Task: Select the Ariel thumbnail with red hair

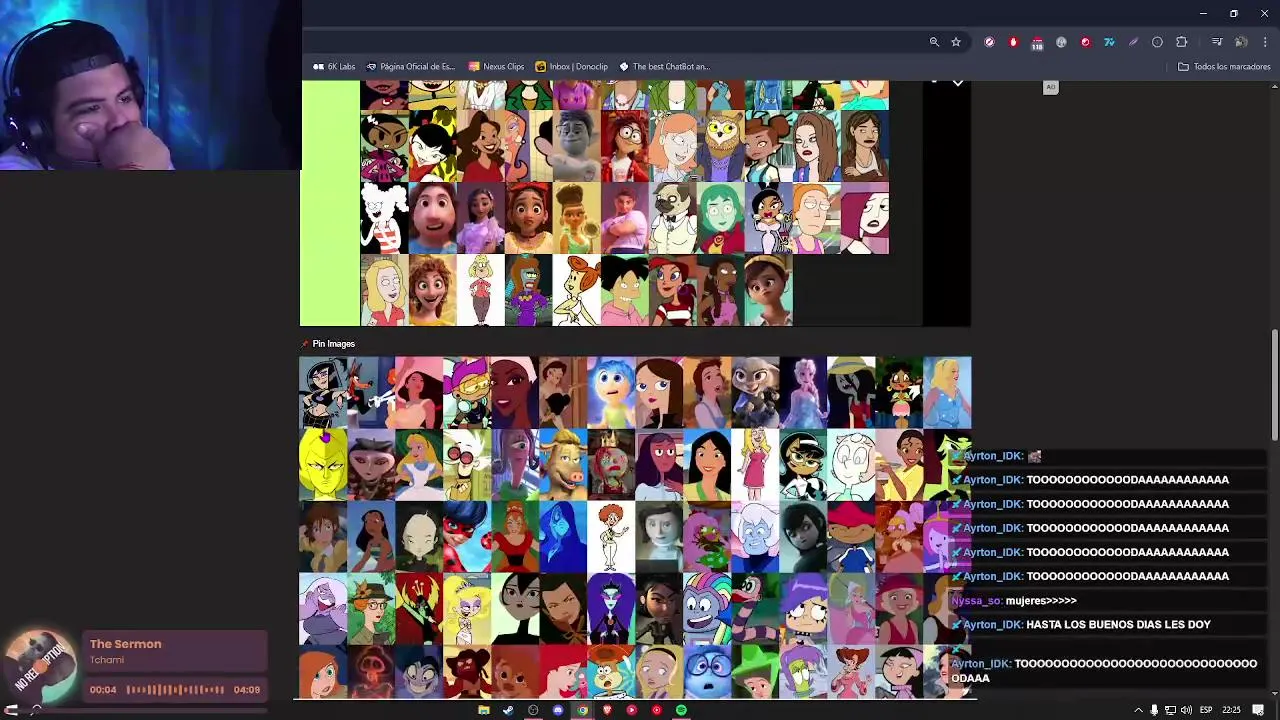Action: click(563, 672)
